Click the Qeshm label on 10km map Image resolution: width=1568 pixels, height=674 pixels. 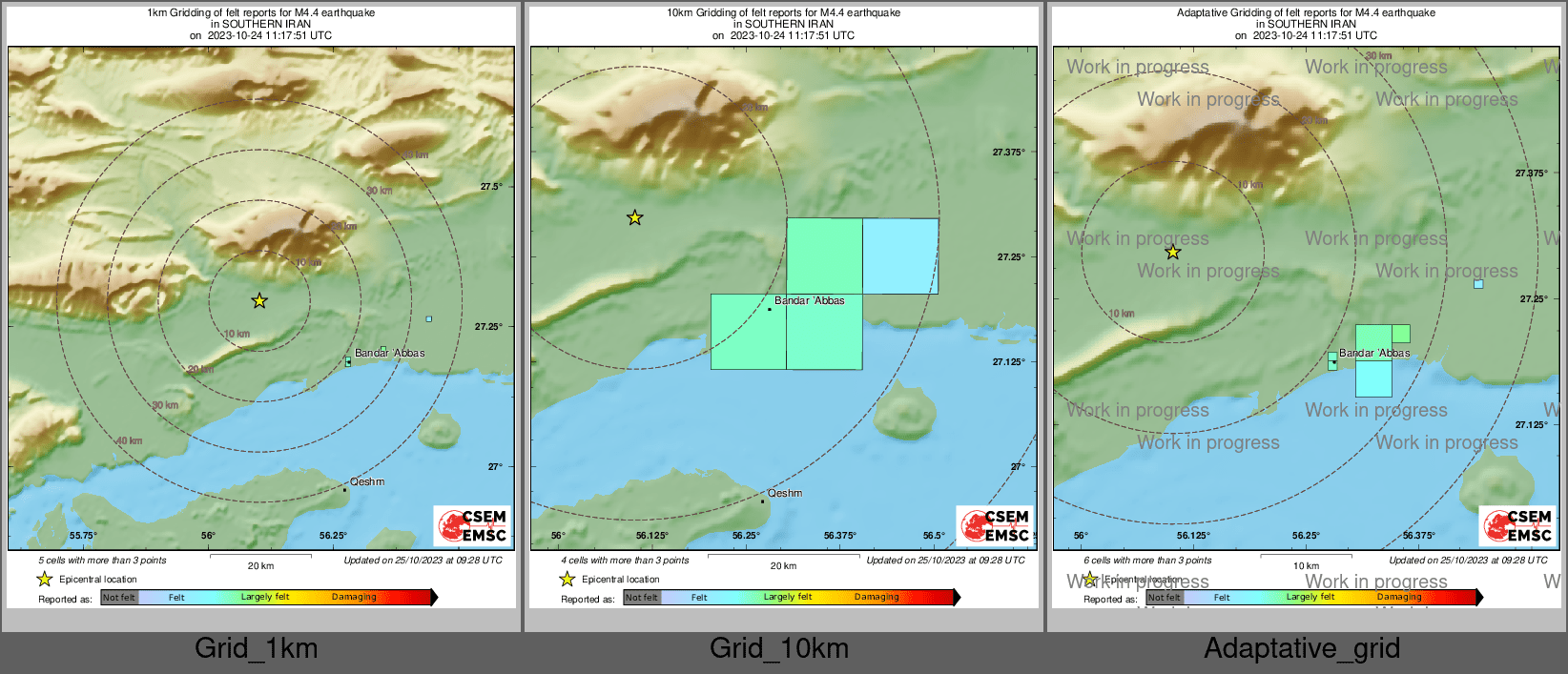point(785,493)
